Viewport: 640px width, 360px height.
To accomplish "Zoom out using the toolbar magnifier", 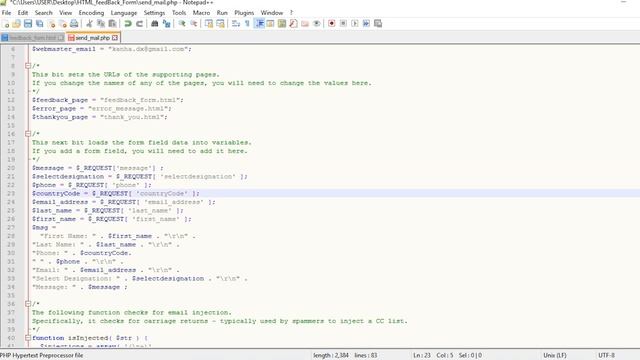I will point(193,24).
